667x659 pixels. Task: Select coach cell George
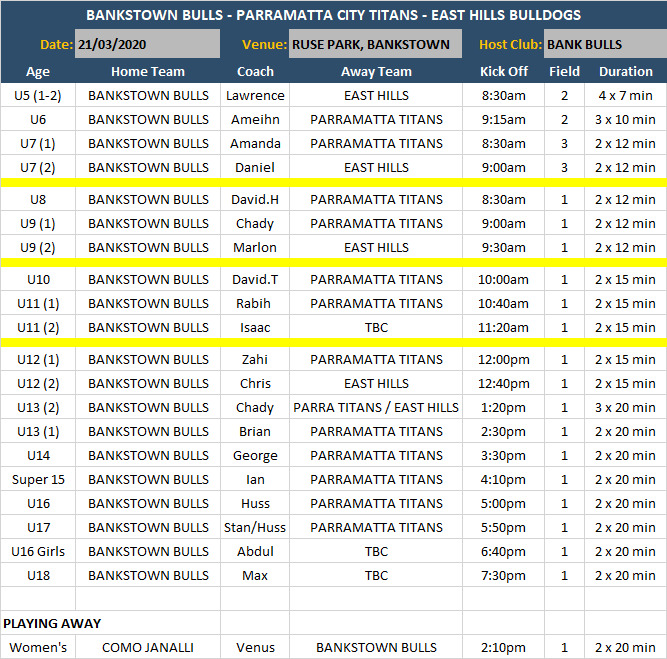click(255, 455)
